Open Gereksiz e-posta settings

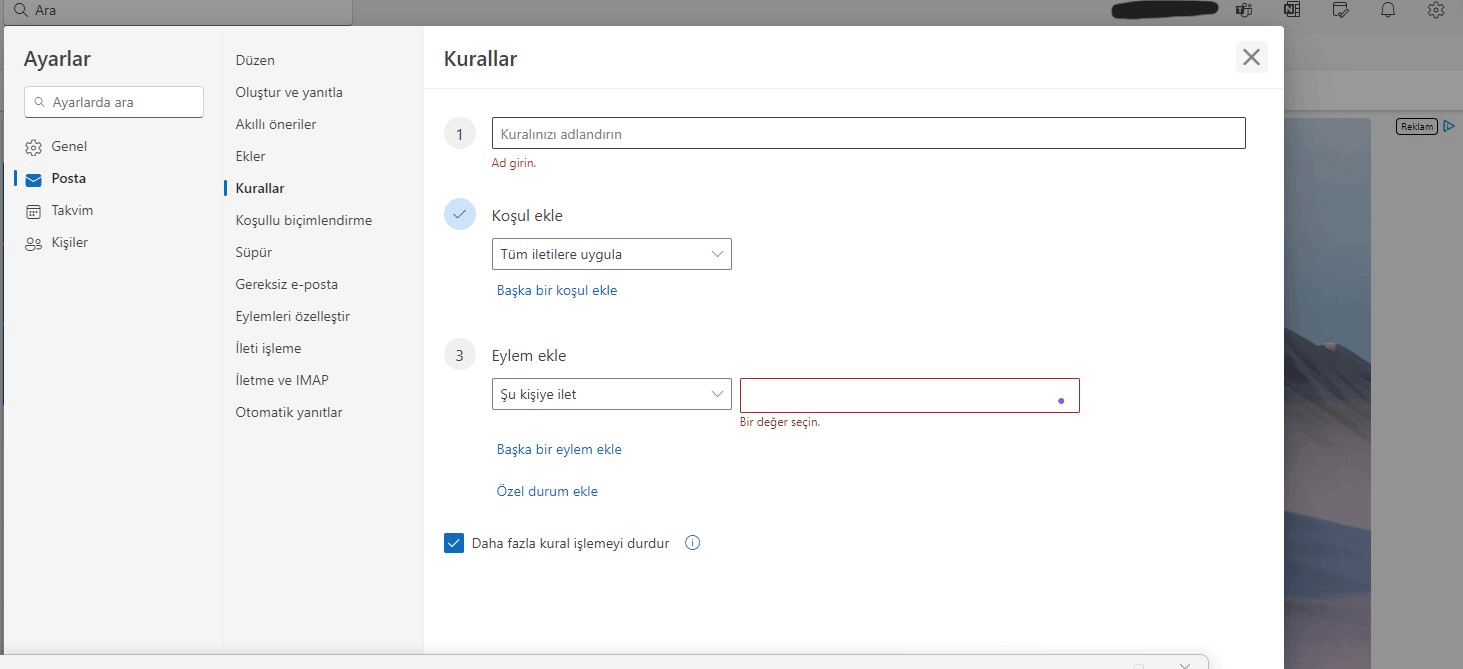[x=287, y=284]
